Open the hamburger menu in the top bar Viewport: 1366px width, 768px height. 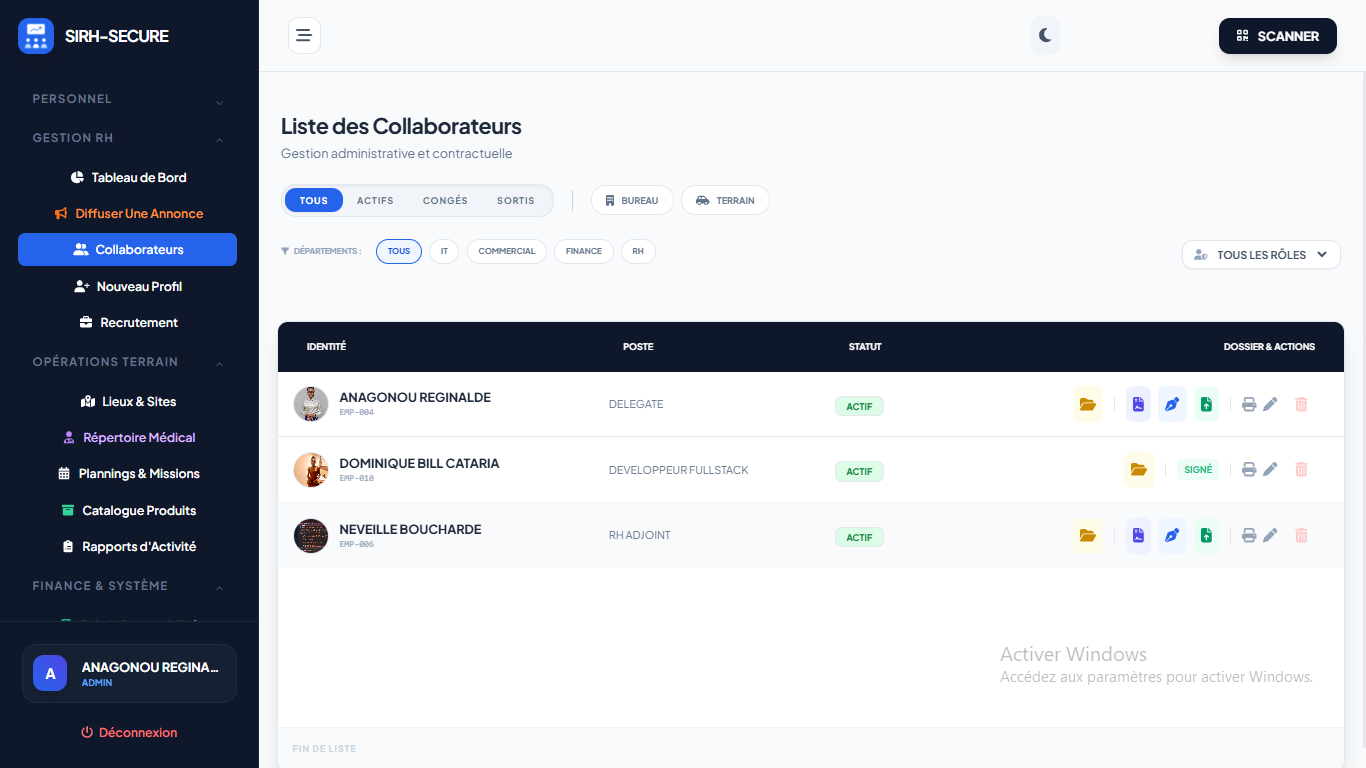pos(304,35)
